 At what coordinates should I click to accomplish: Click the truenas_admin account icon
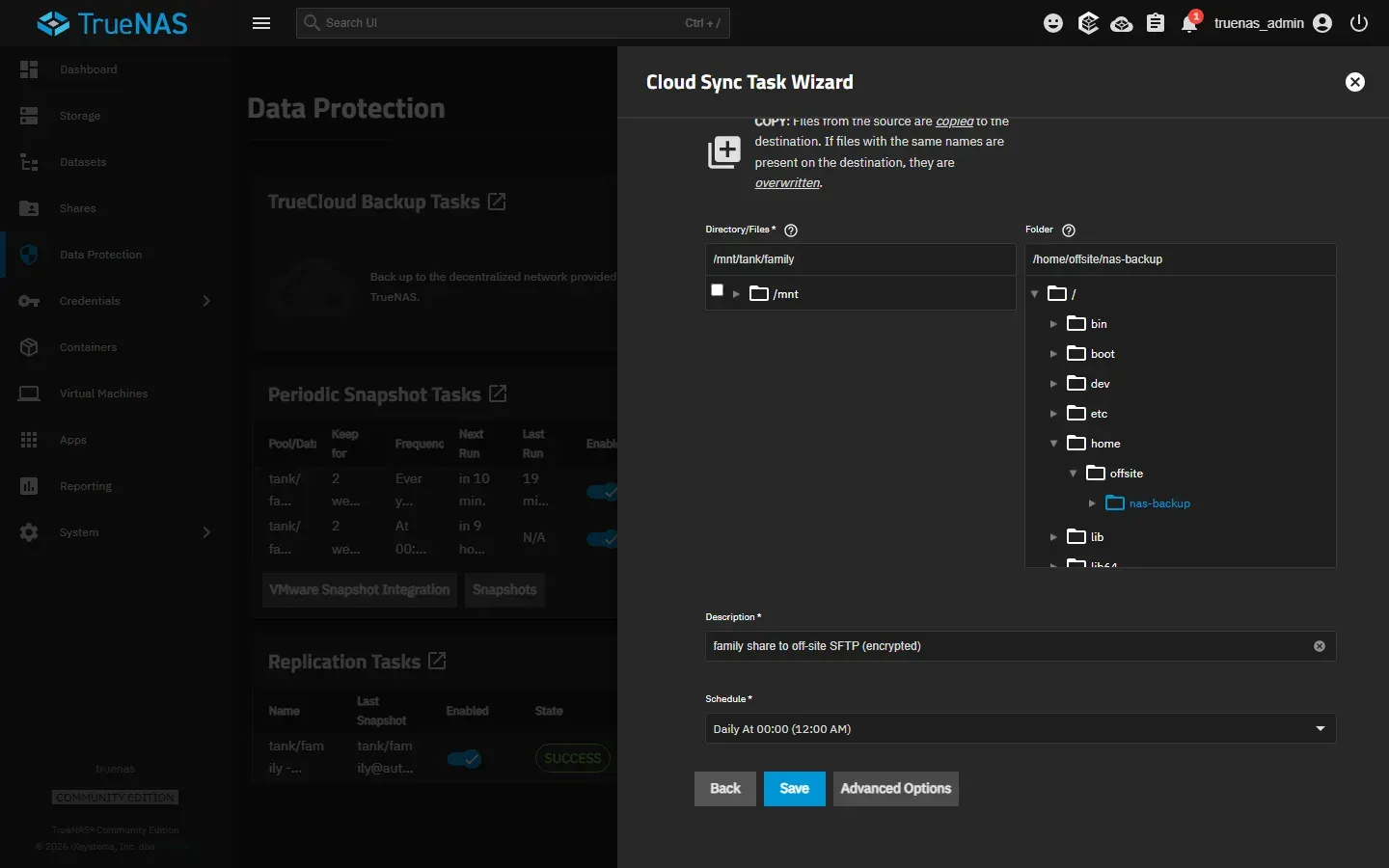pyautogui.click(x=1322, y=23)
